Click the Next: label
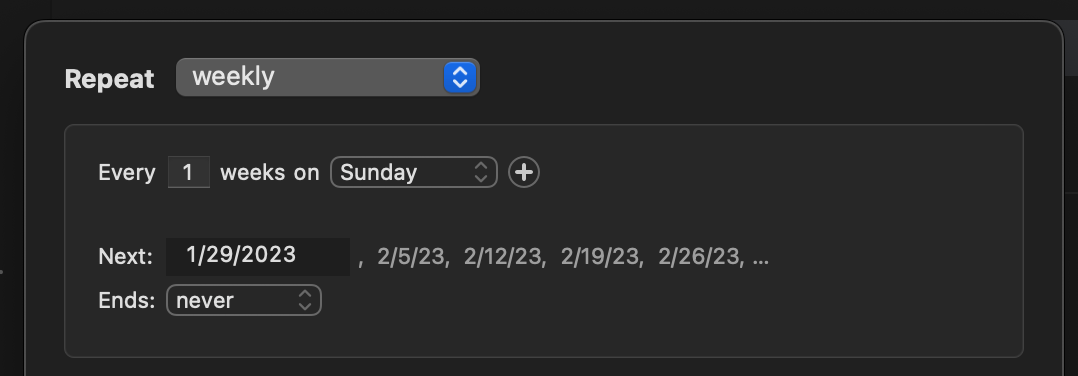This screenshot has width=1078, height=376. click(126, 256)
